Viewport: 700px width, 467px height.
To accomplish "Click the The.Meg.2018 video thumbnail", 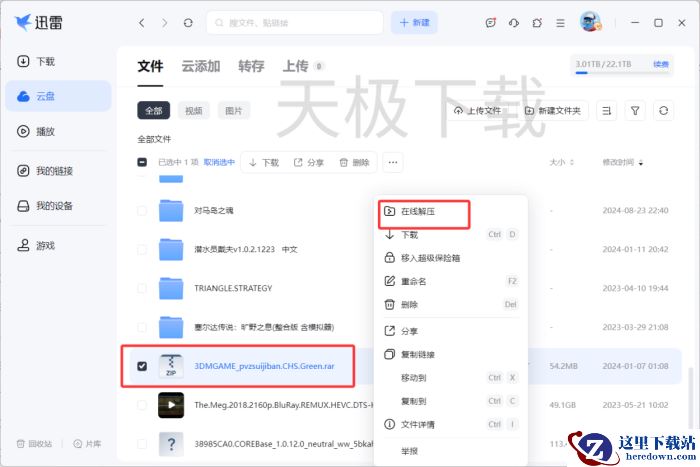I will coord(171,405).
